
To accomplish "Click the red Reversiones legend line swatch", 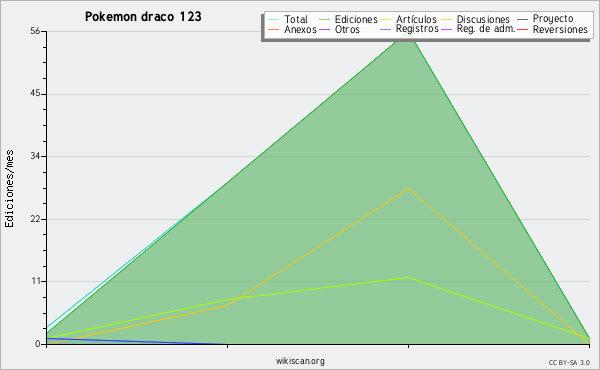I will click(x=522, y=29).
